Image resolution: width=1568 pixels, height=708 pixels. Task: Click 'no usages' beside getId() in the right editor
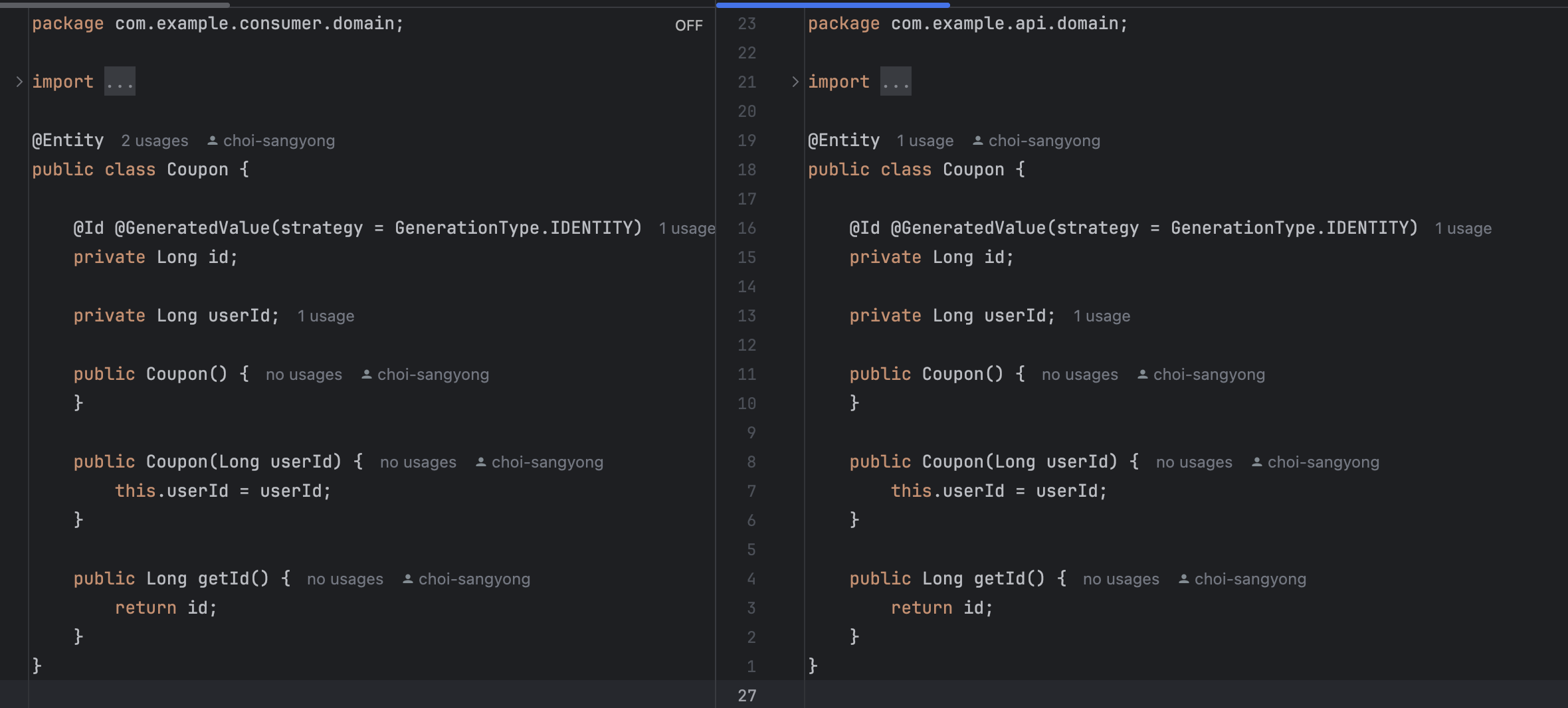[x=1121, y=579]
